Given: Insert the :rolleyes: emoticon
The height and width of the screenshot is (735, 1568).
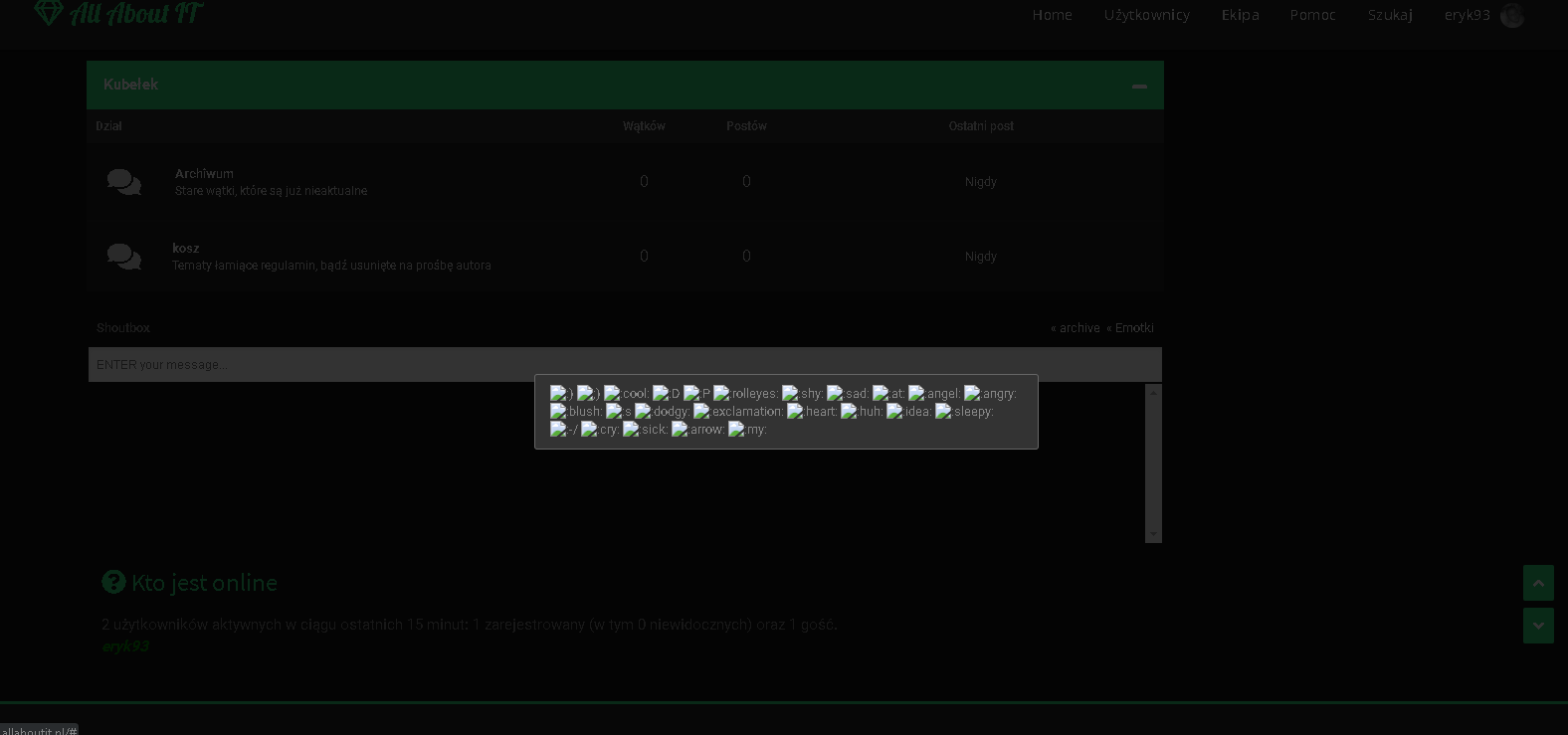Looking at the screenshot, I should (x=745, y=394).
